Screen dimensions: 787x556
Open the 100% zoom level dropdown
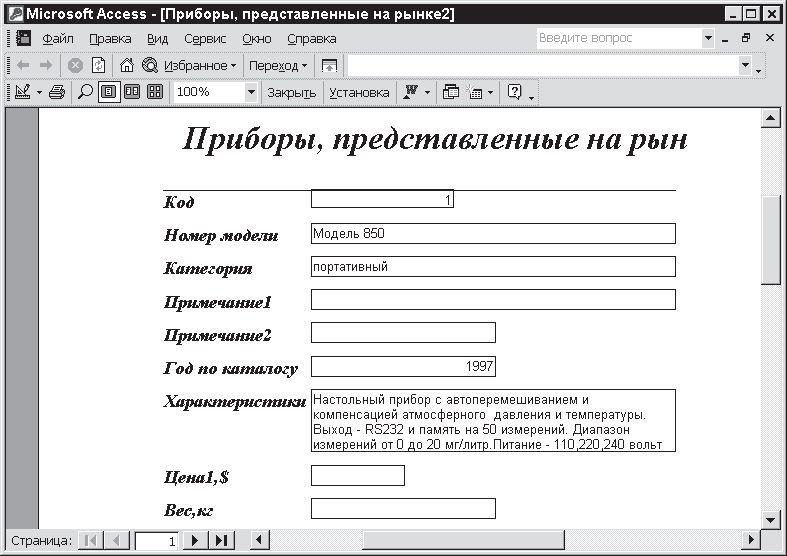coord(250,92)
